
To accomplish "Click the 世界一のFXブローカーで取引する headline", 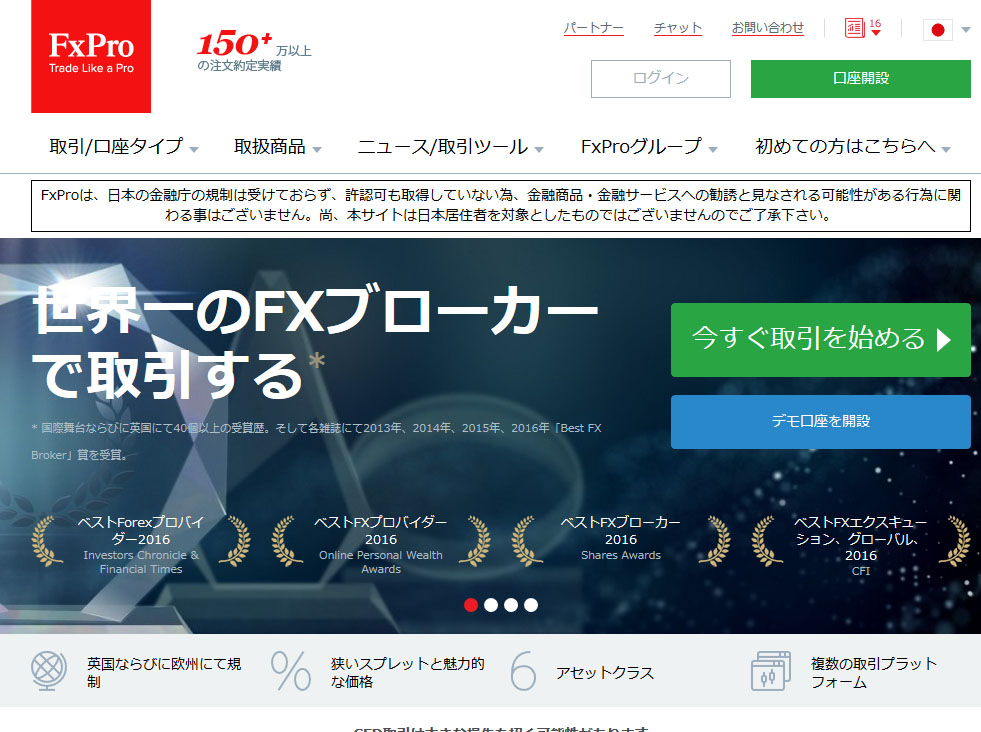I will (315, 342).
